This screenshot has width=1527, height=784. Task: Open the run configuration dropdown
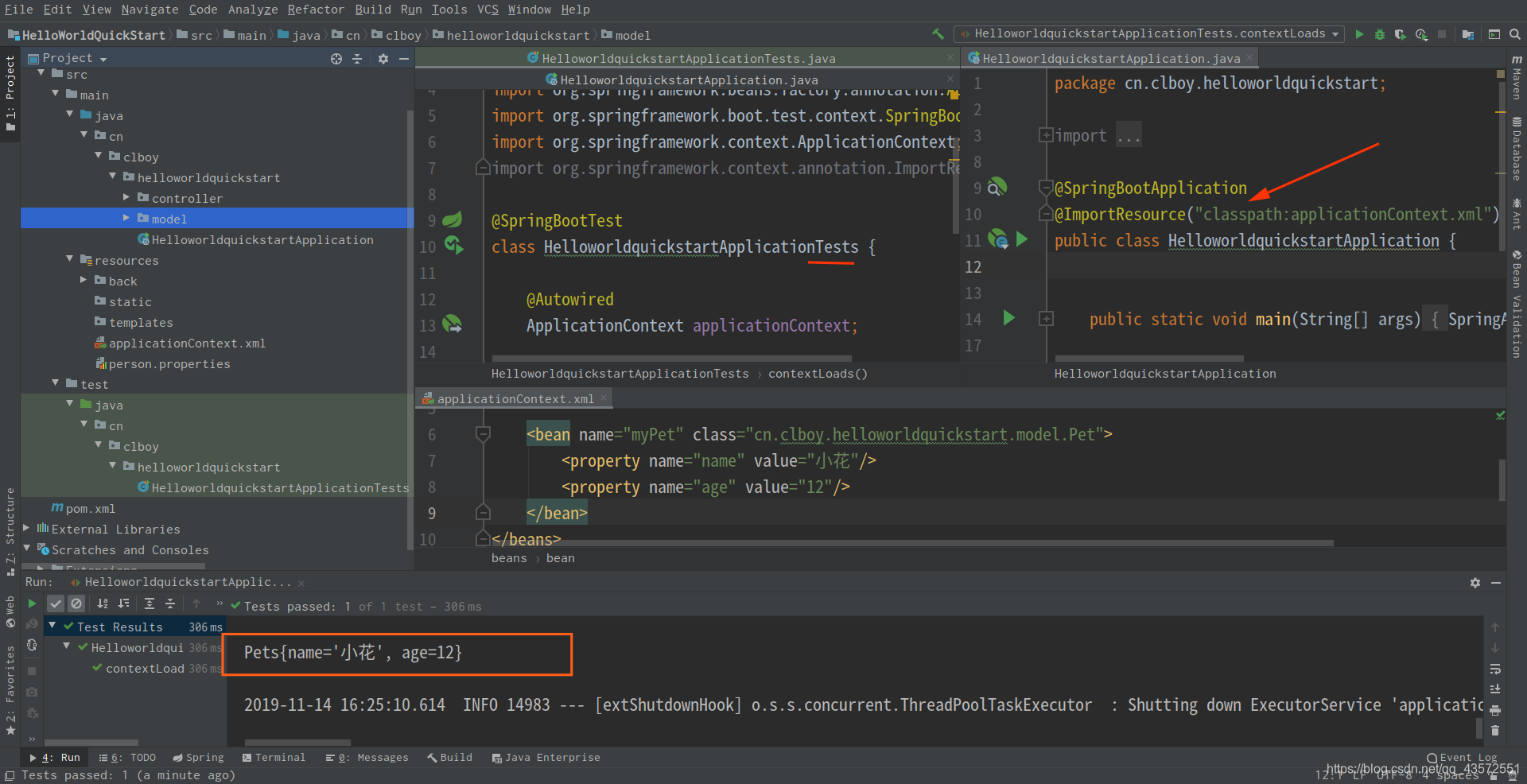pyautogui.click(x=1148, y=34)
